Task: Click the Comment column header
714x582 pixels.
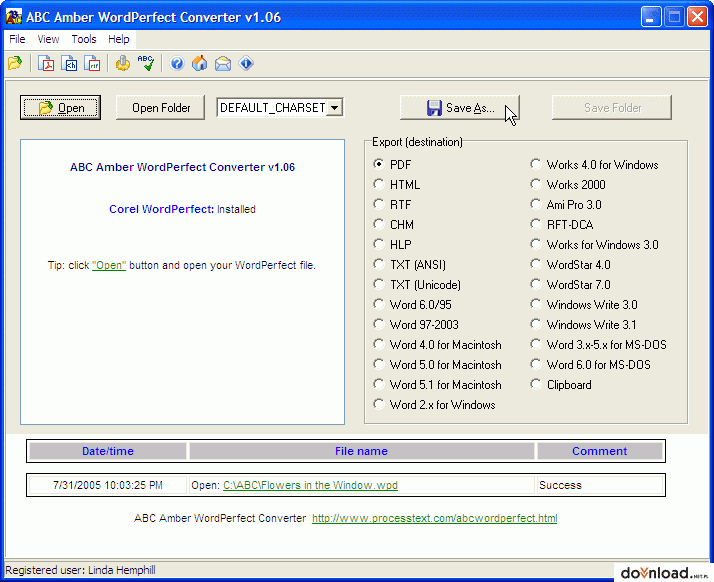Action: (600, 451)
